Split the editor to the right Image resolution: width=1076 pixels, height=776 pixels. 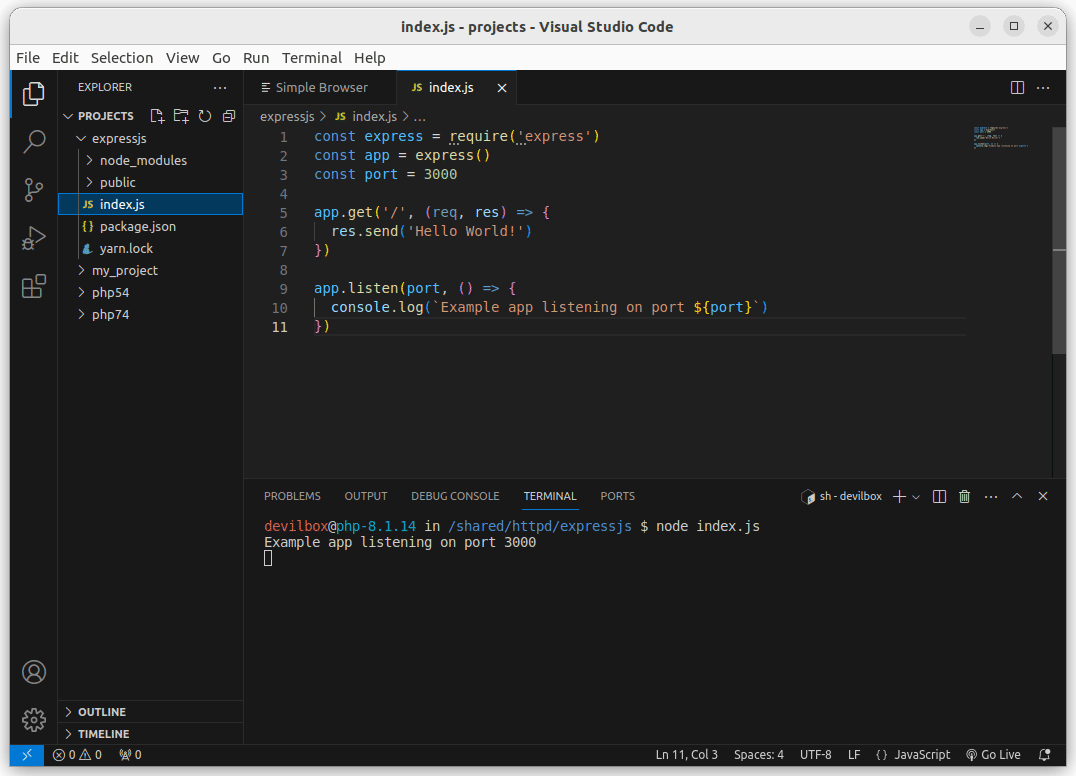1017,88
